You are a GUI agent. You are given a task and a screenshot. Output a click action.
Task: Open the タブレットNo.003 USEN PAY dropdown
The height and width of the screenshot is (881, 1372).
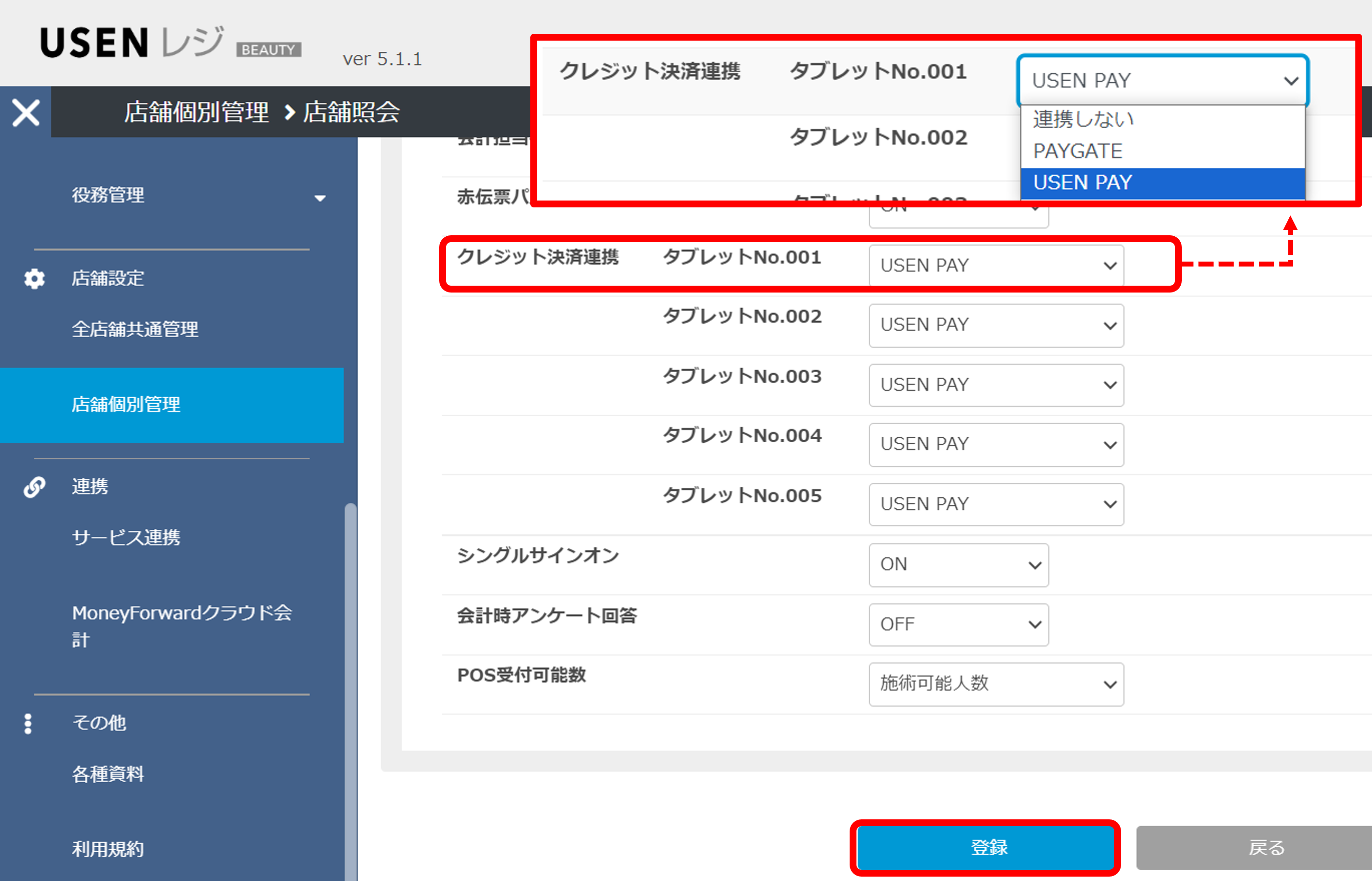point(996,385)
